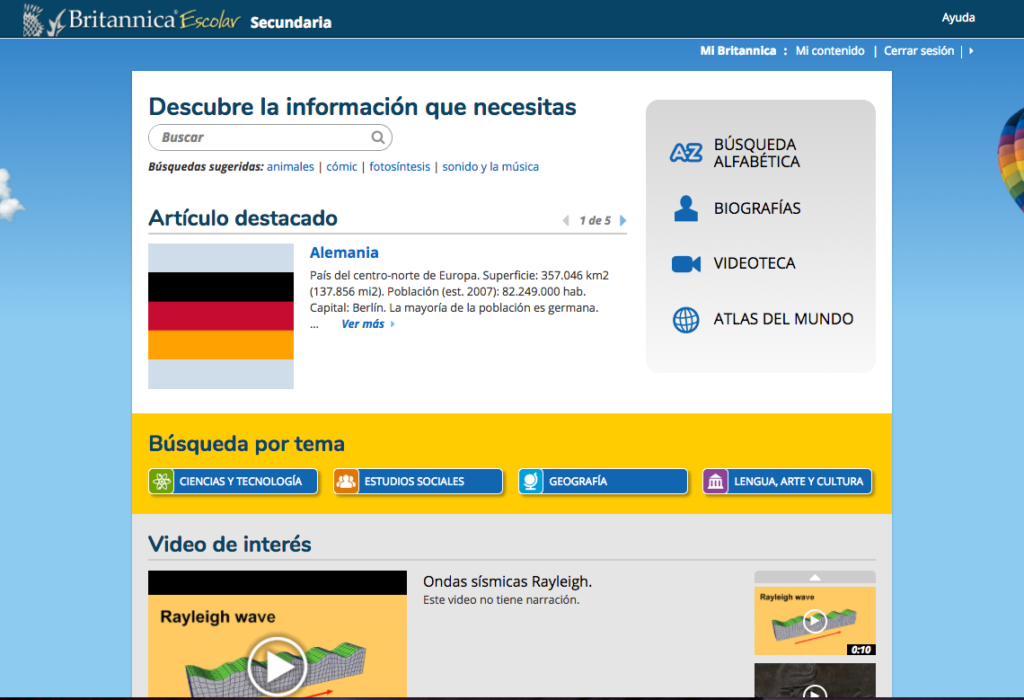Open the A-Z Búsqueda Alfabética icon

pyautogui.click(x=684, y=153)
